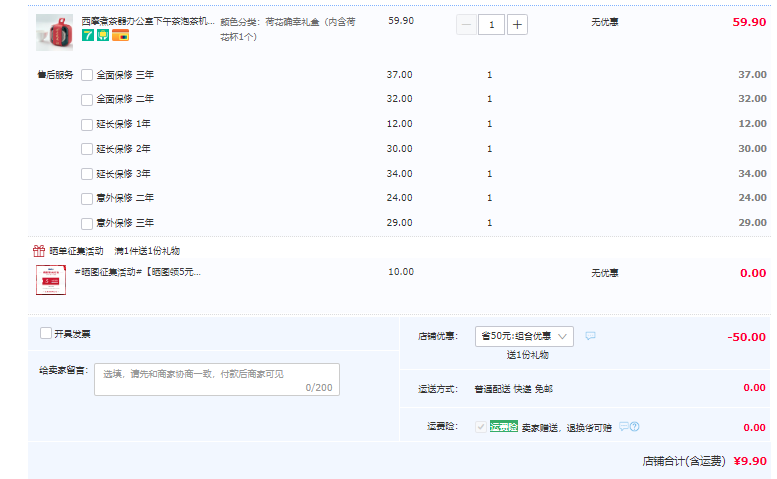The height and width of the screenshot is (479, 777).
Task: Click the 运送方式 label
Action: 438,389
